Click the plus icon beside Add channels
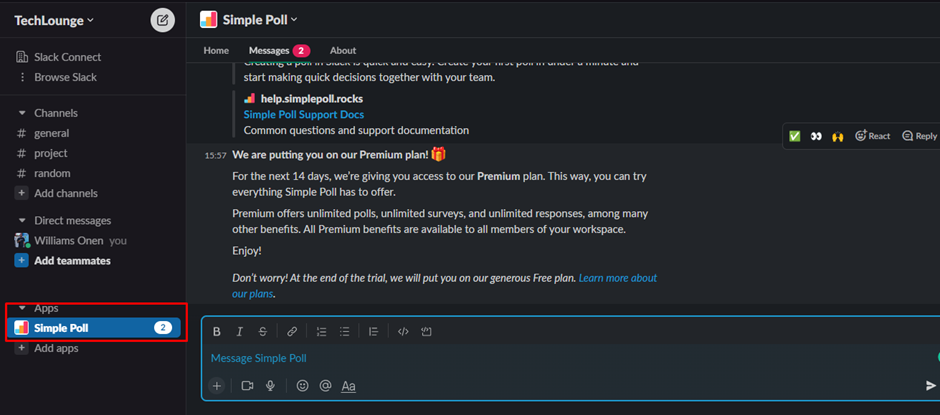 click(22, 193)
